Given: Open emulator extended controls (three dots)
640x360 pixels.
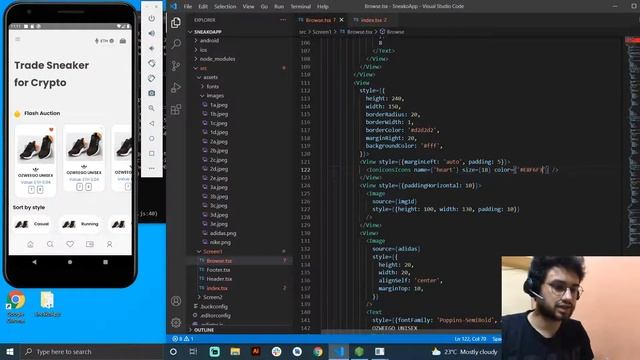Looking at the screenshot, I should click(151, 168).
